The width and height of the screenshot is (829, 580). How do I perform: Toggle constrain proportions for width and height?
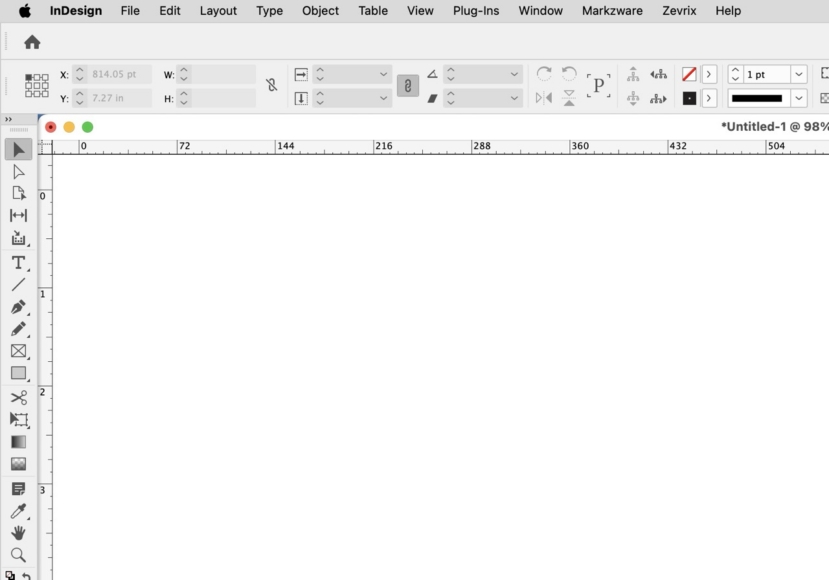(x=271, y=85)
